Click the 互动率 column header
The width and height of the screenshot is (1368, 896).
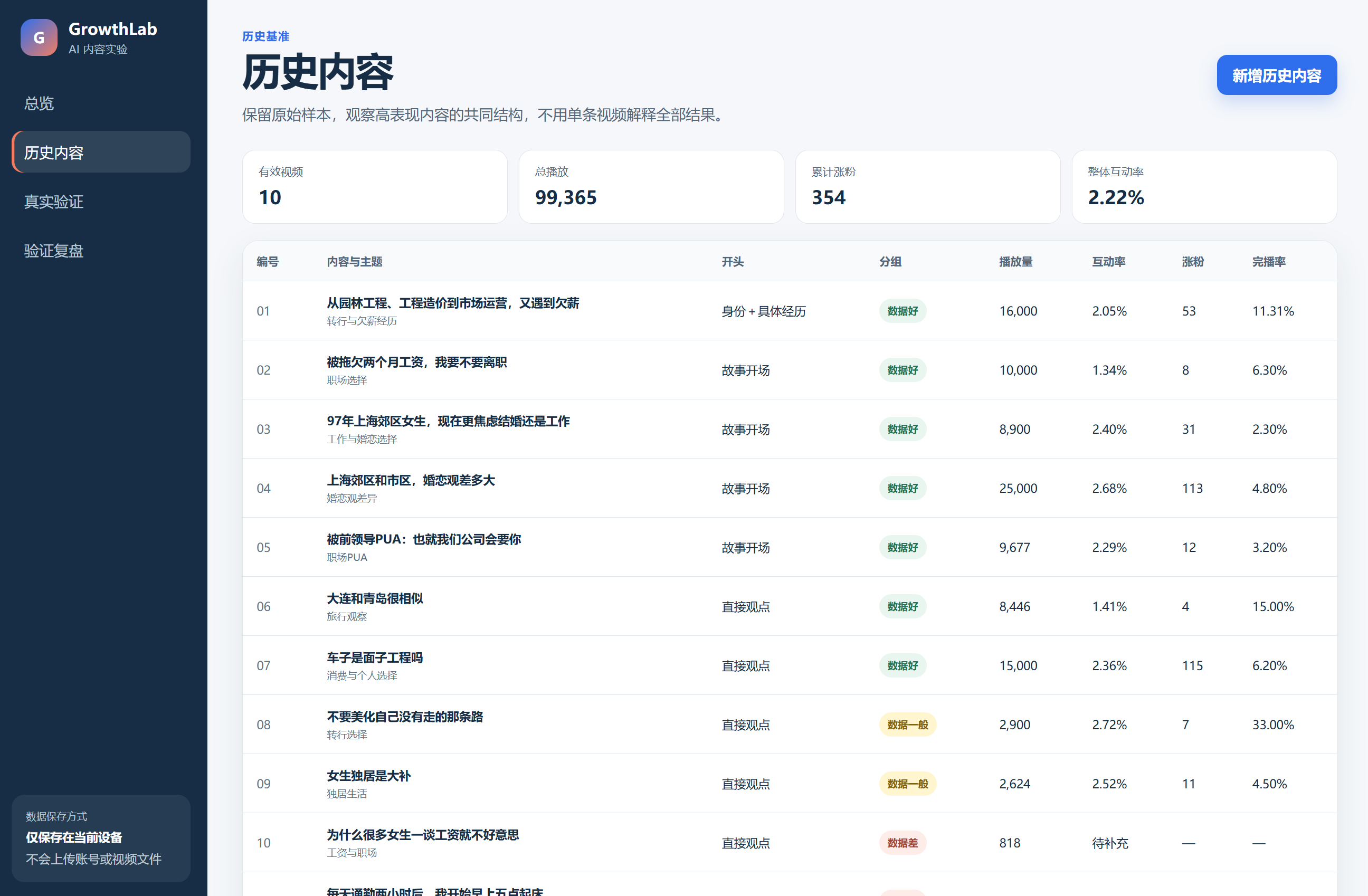pyautogui.click(x=1109, y=262)
